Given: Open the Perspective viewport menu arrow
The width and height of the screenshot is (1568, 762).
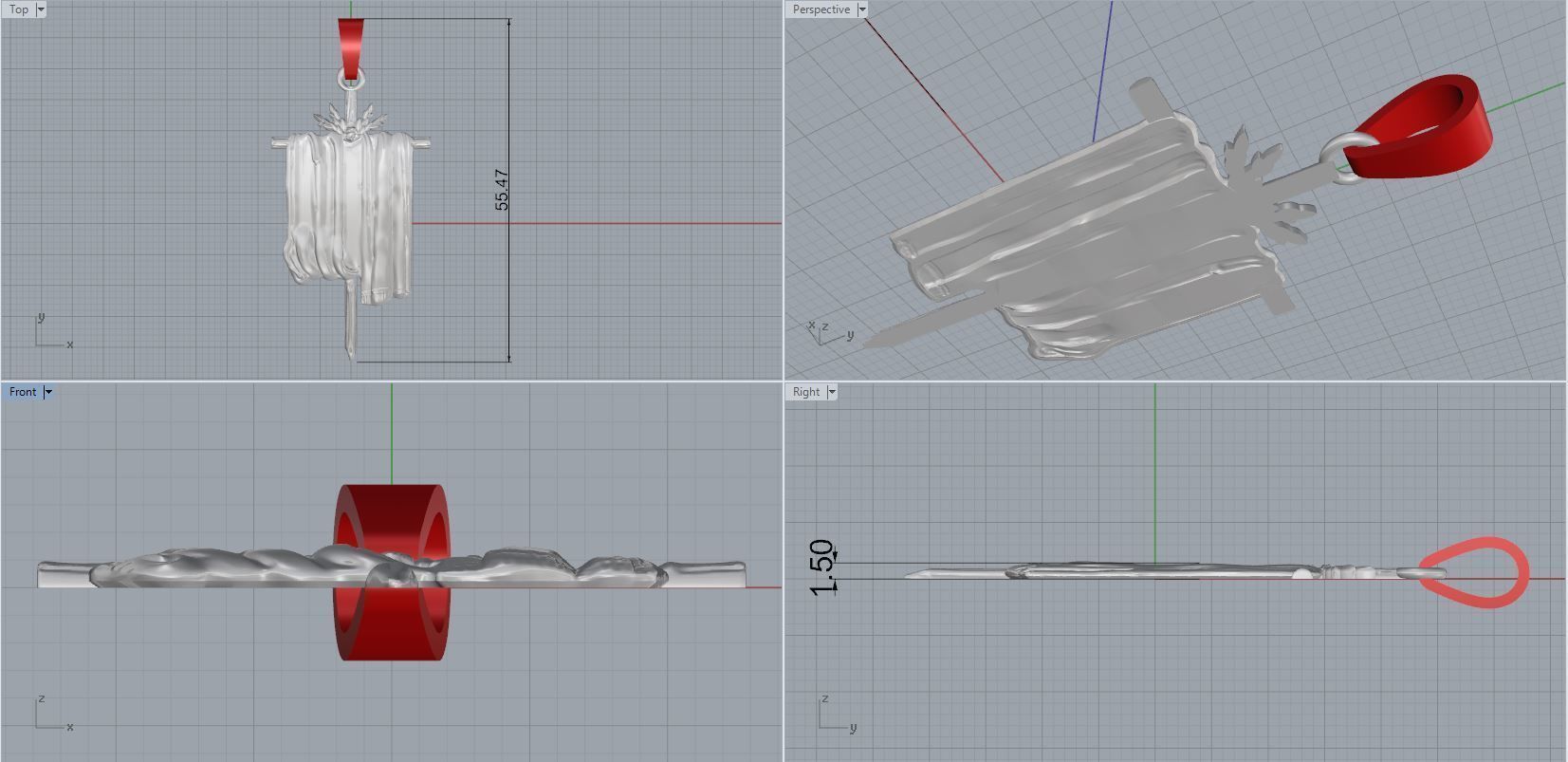Looking at the screenshot, I should tap(861, 9).
